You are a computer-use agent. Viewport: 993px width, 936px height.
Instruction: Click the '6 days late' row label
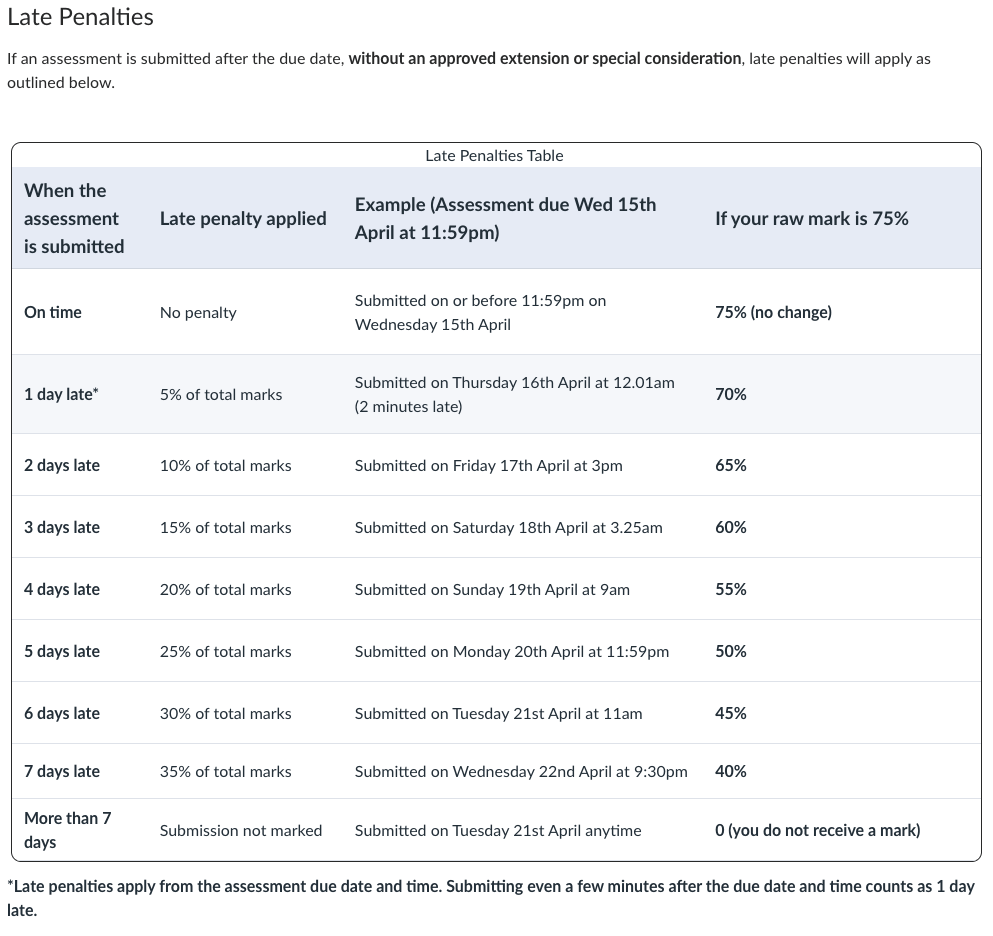point(62,714)
